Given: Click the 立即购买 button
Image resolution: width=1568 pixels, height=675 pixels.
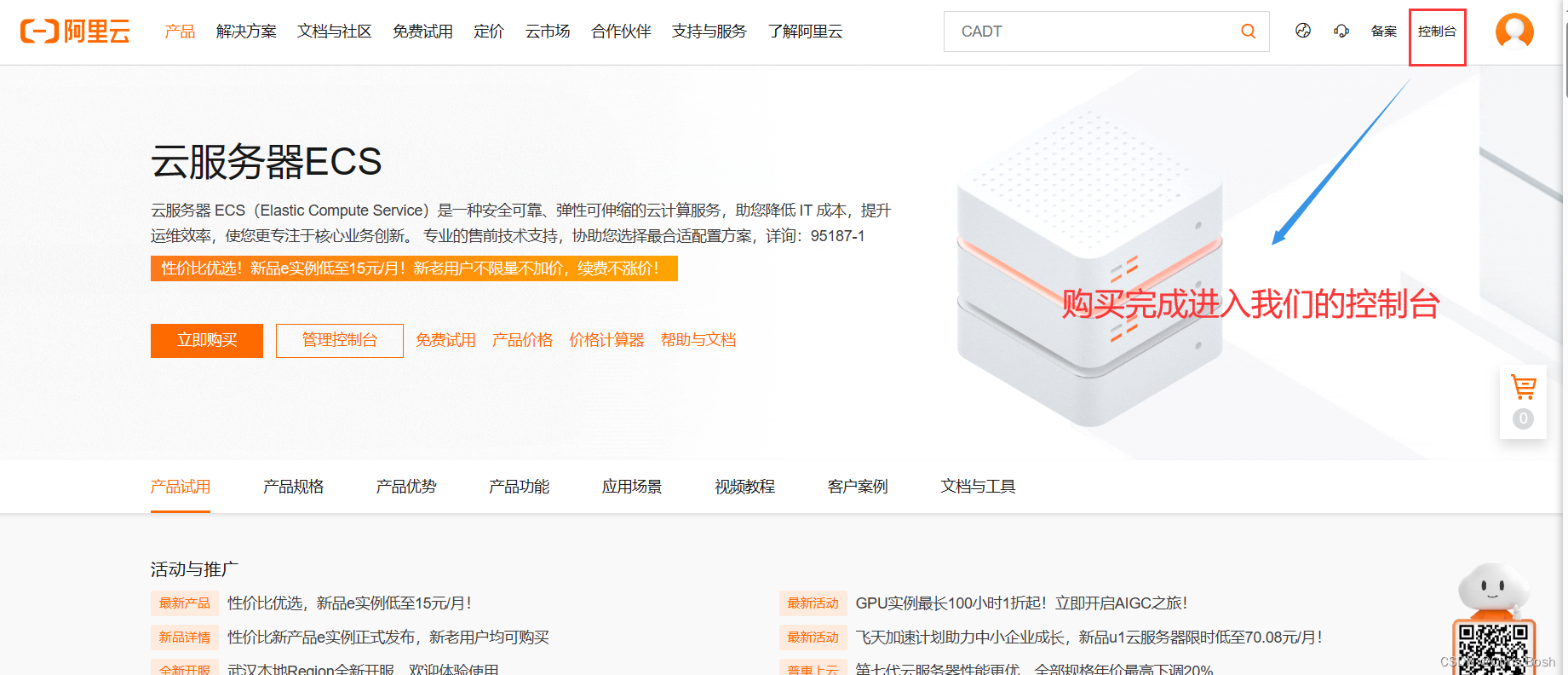Looking at the screenshot, I should coord(207,341).
